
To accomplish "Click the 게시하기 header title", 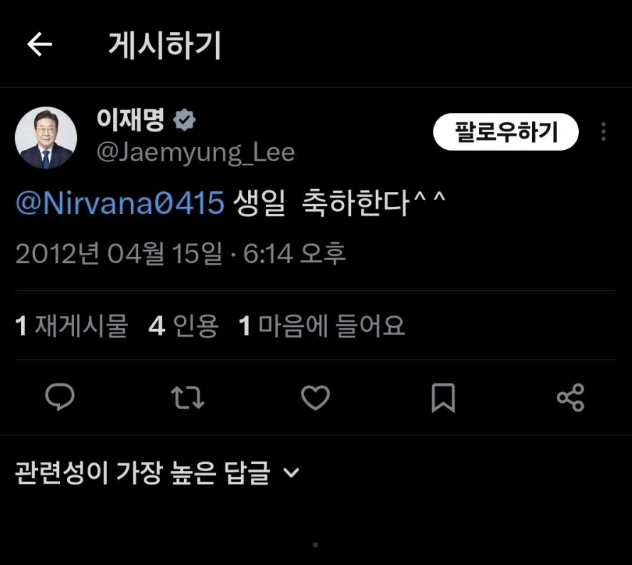I will [x=164, y=45].
